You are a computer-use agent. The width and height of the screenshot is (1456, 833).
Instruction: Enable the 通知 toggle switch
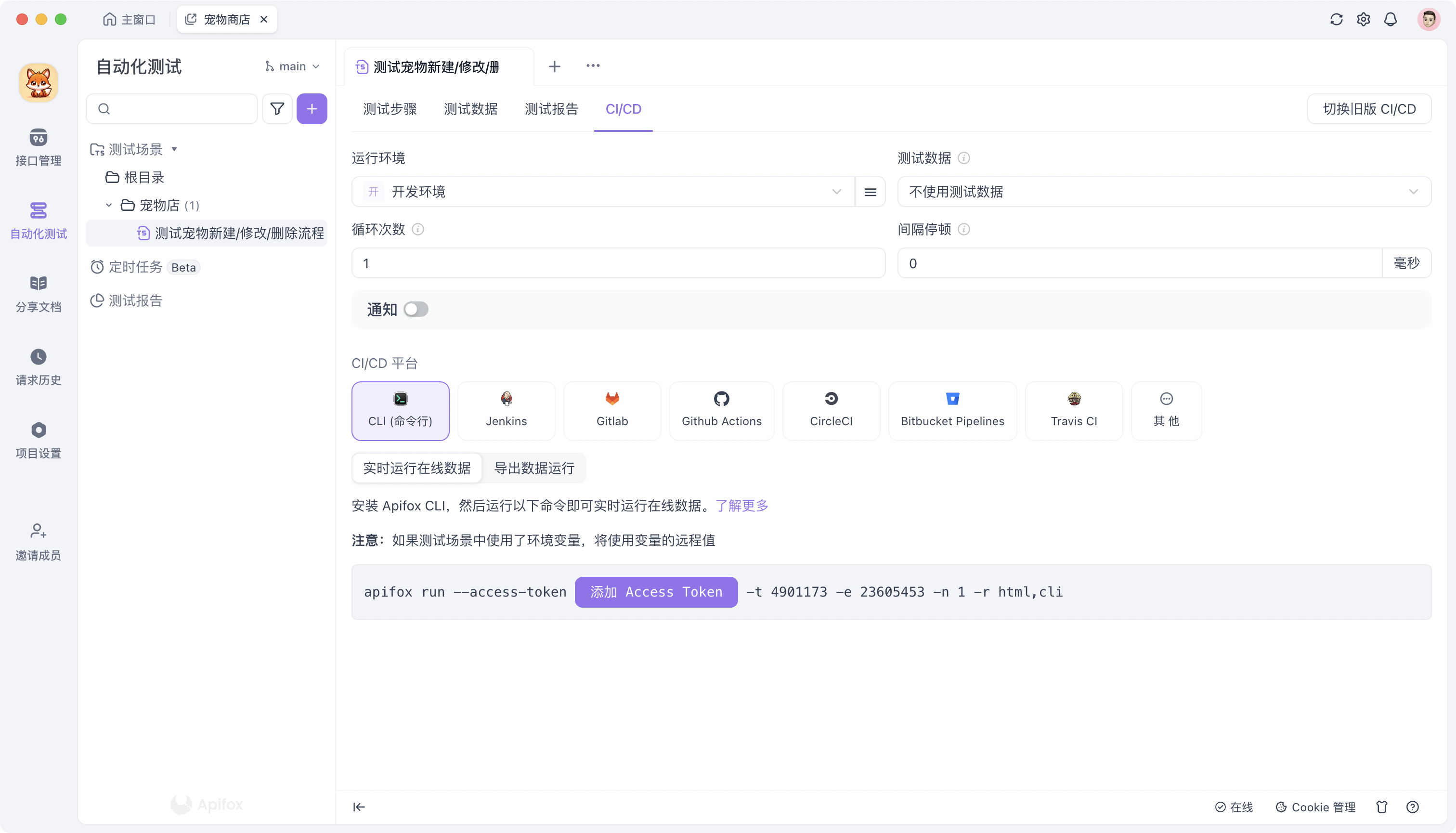tap(416, 309)
